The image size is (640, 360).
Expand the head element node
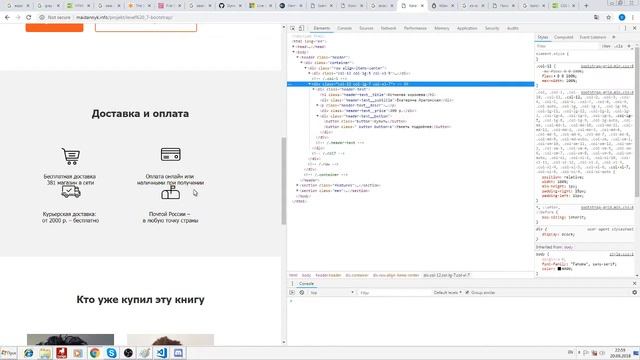coord(293,47)
